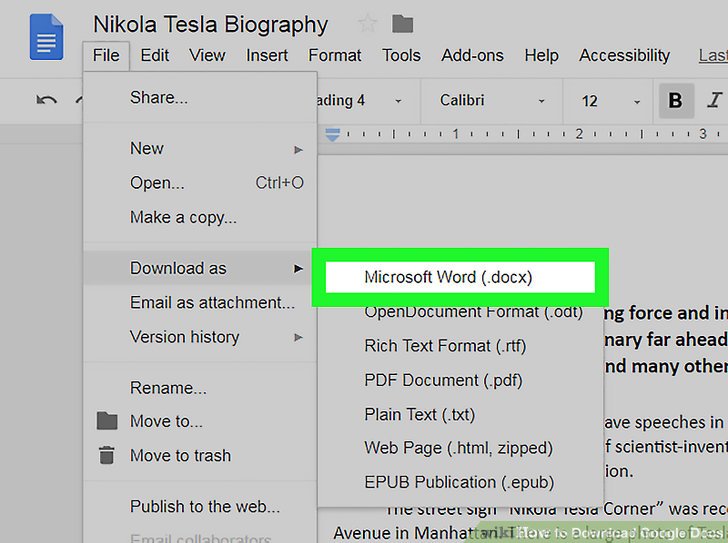Choose Rename... from File menu
The image size is (728, 543).
[200, 388]
